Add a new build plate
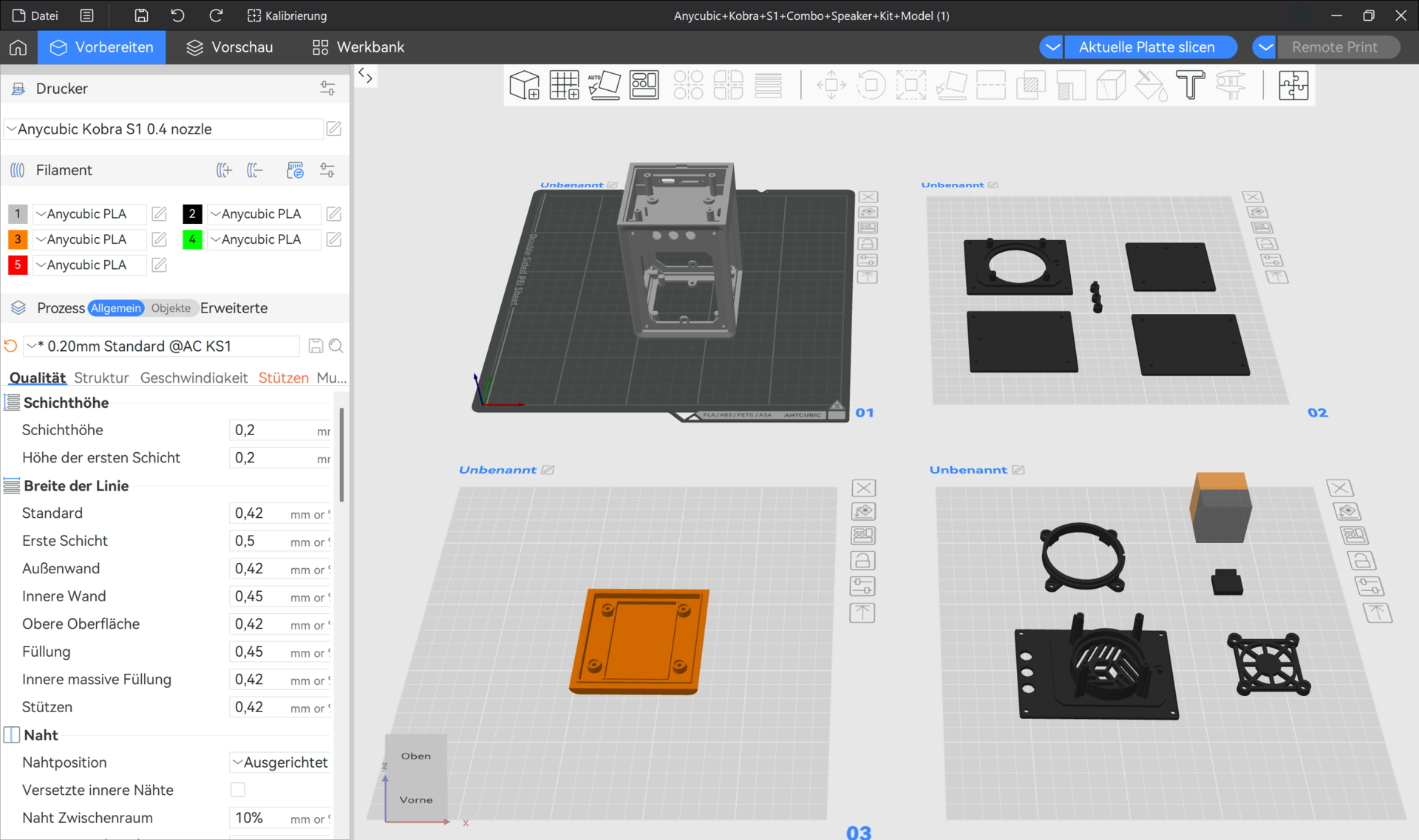 pyautogui.click(x=564, y=86)
